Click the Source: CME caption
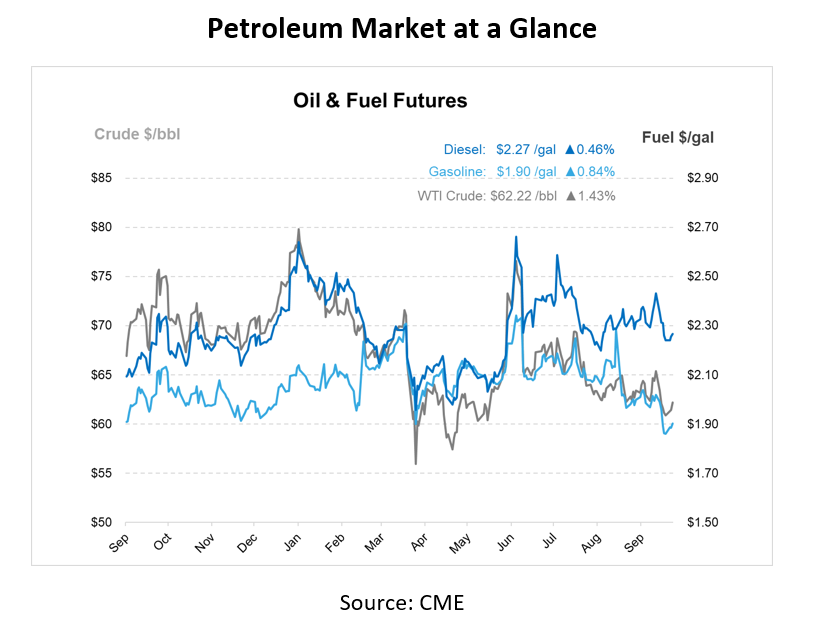 pyautogui.click(x=402, y=602)
